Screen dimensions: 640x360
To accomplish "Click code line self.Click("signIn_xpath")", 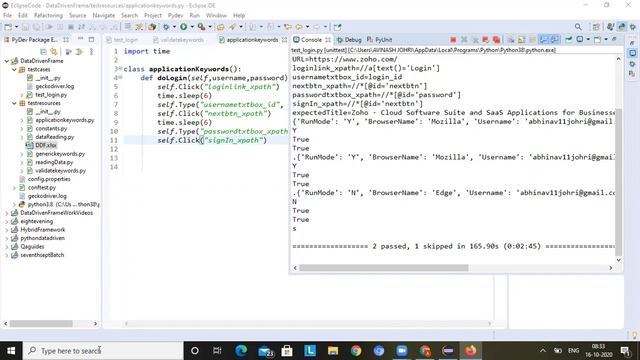I will (212, 140).
